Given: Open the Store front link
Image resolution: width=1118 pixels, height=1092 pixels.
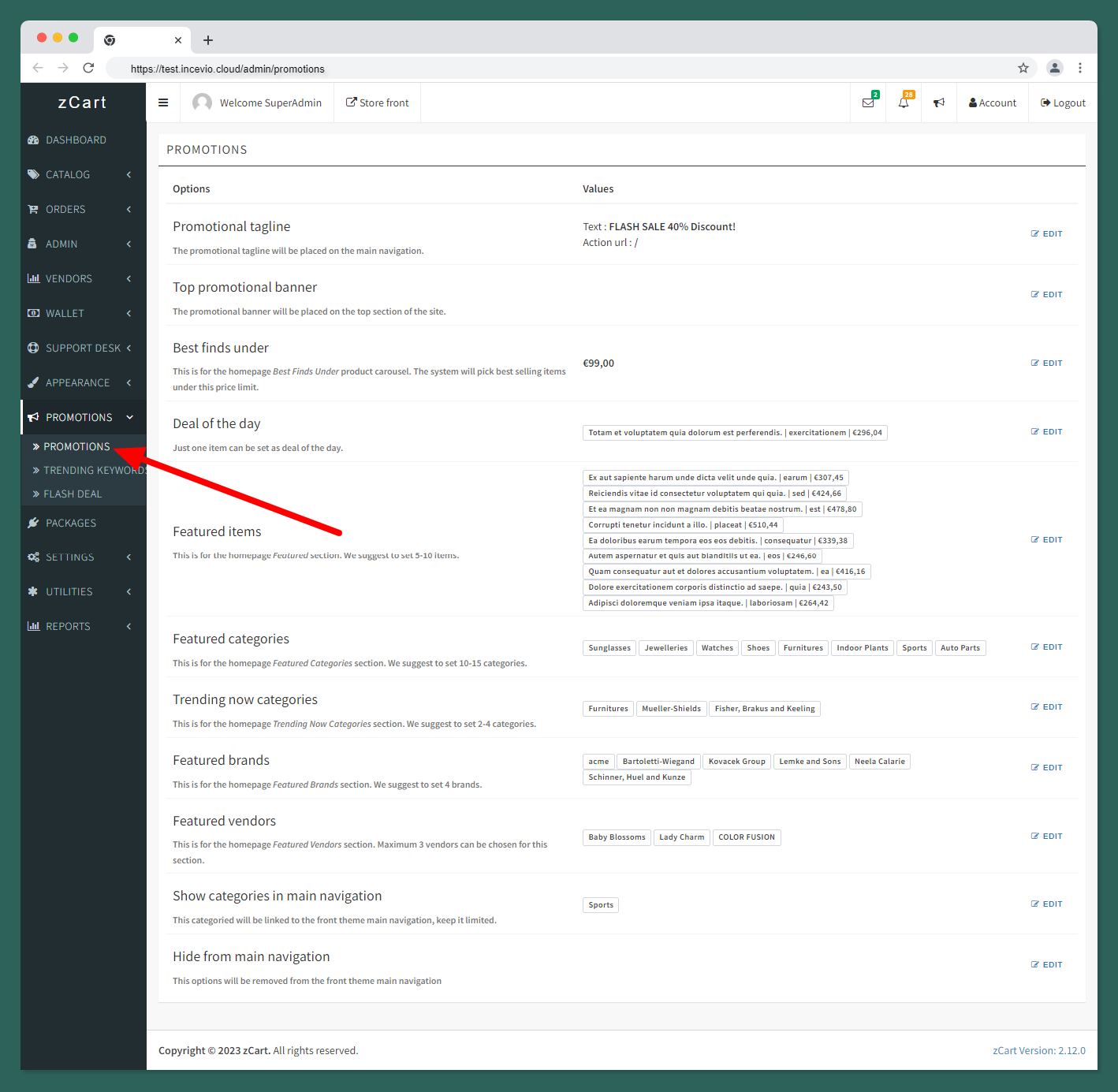Looking at the screenshot, I should click(378, 102).
